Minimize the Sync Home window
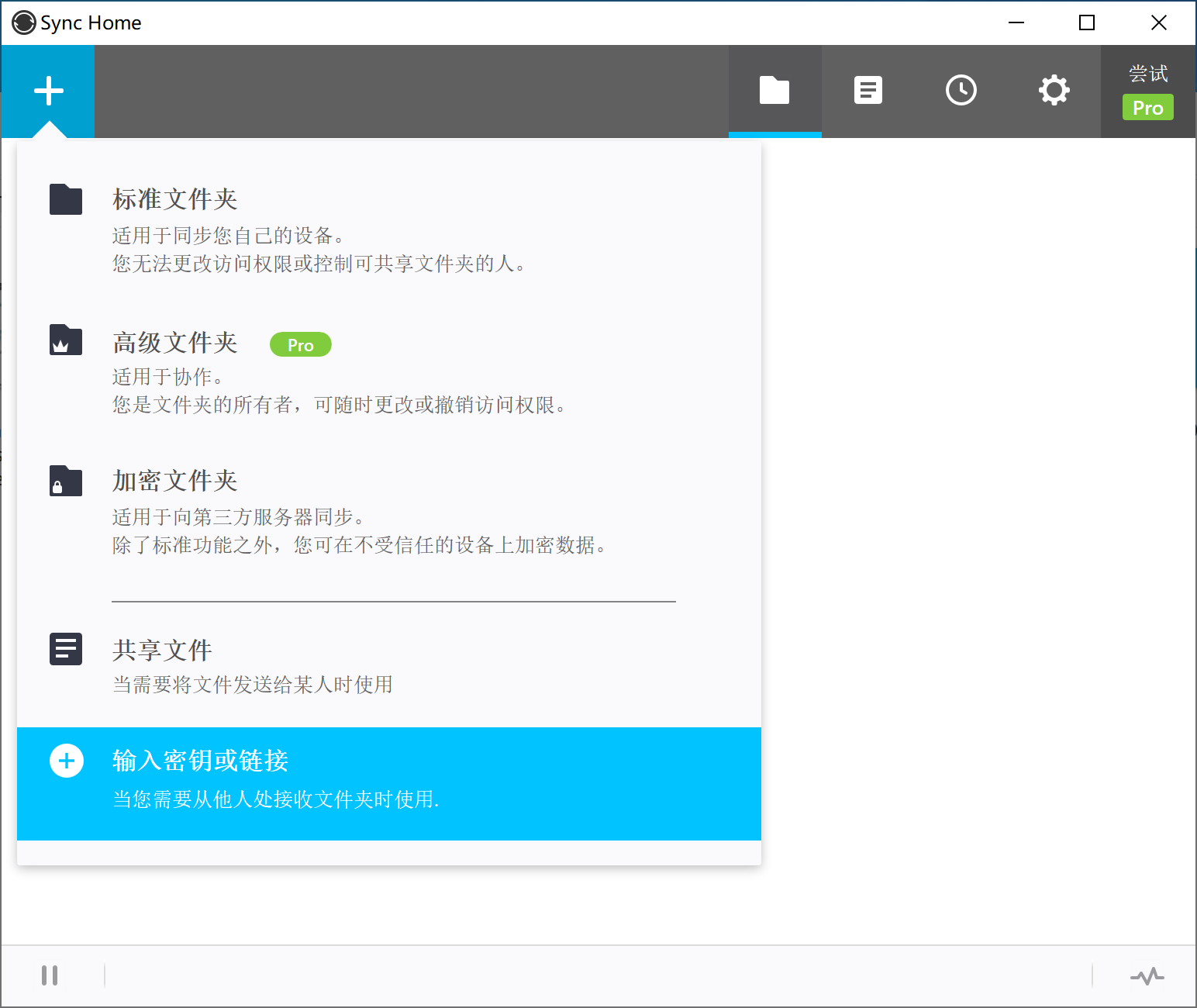This screenshot has width=1197, height=1008. pyautogui.click(x=1016, y=22)
